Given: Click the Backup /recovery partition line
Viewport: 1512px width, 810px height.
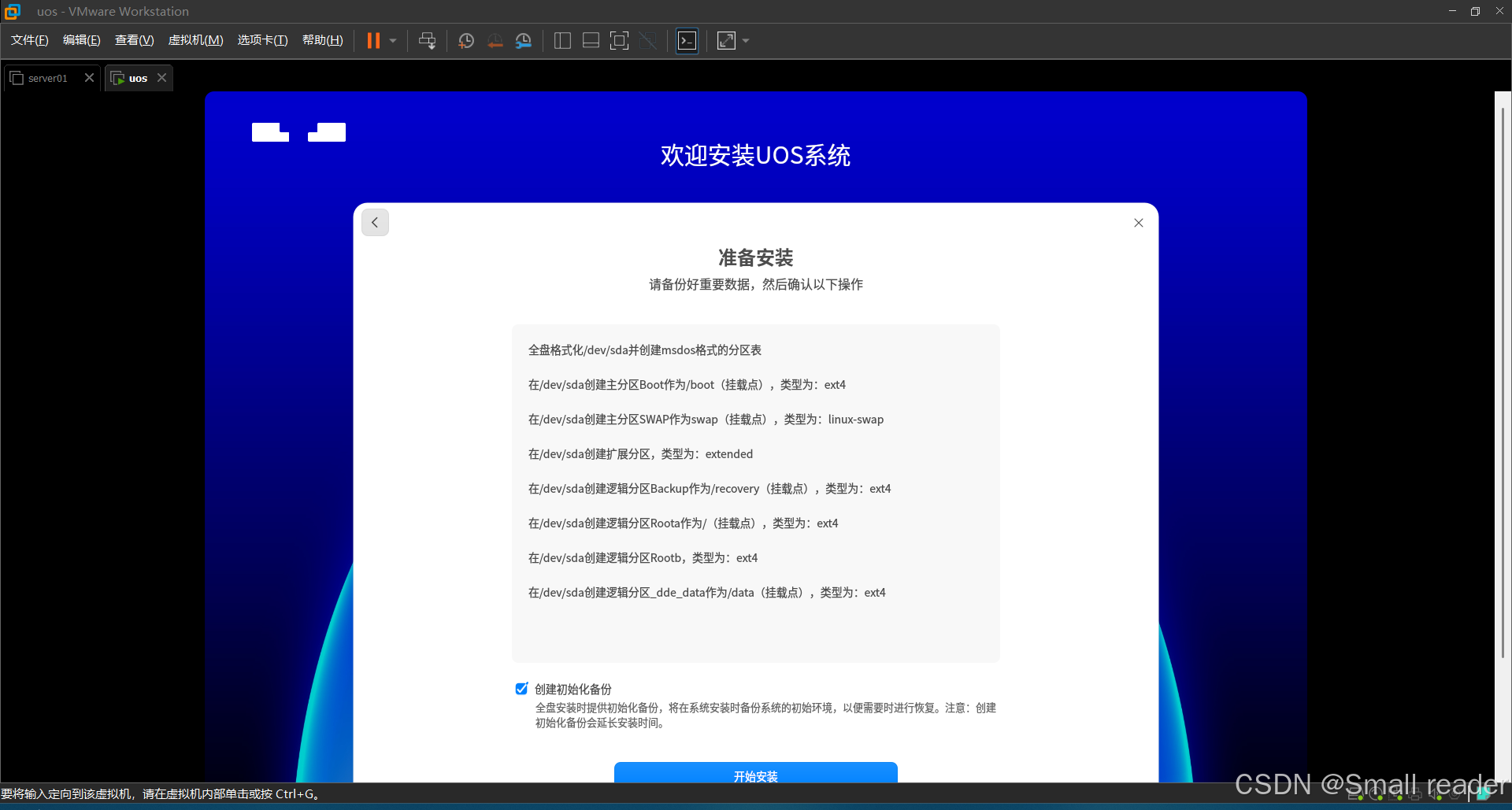Looking at the screenshot, I should click(710, 489).
